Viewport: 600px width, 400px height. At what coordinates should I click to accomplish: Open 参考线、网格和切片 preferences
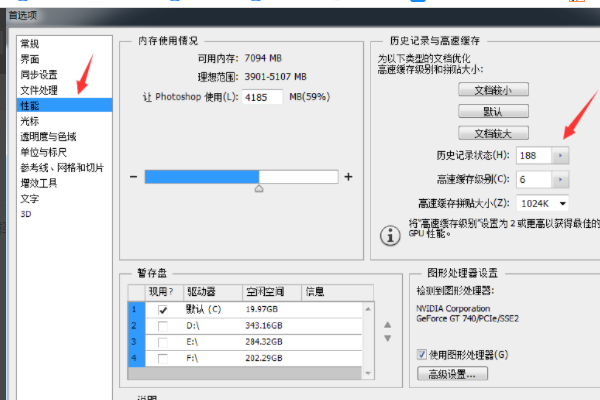pos(62,168)
